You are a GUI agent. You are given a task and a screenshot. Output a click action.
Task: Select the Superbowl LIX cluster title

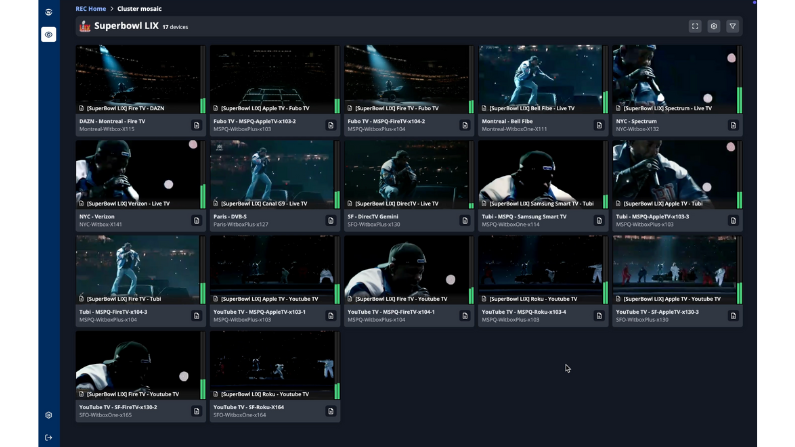point(126,26)
